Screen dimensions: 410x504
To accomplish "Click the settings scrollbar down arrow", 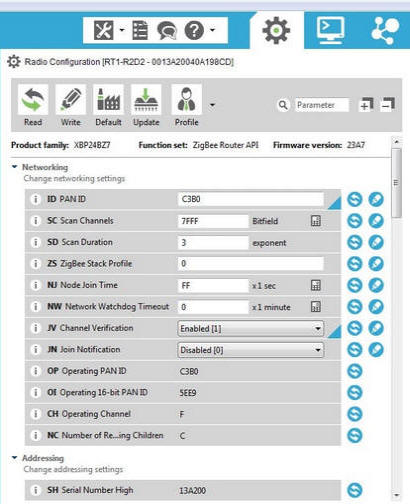I will [396, 495].
